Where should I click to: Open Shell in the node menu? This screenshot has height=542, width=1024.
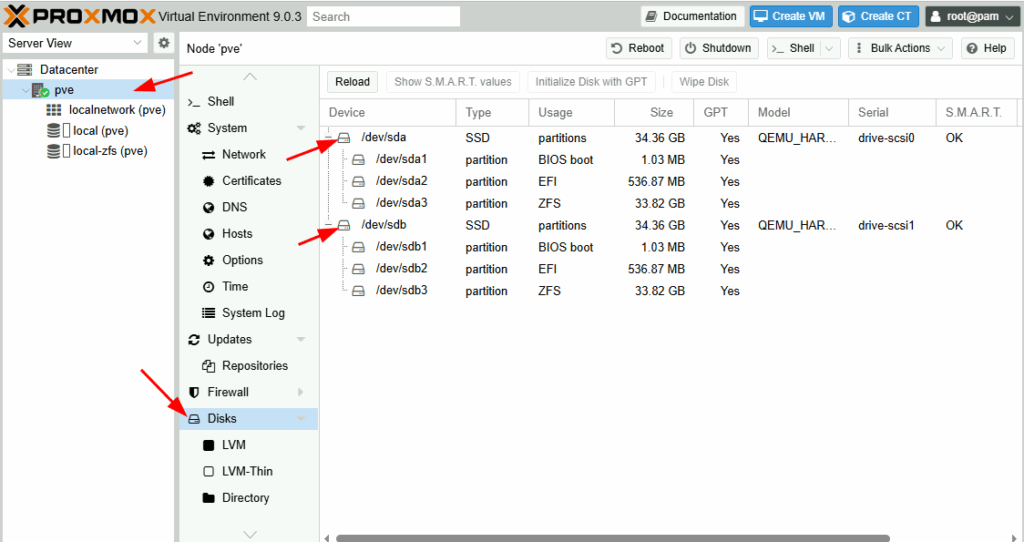click(x=248, y=101)
